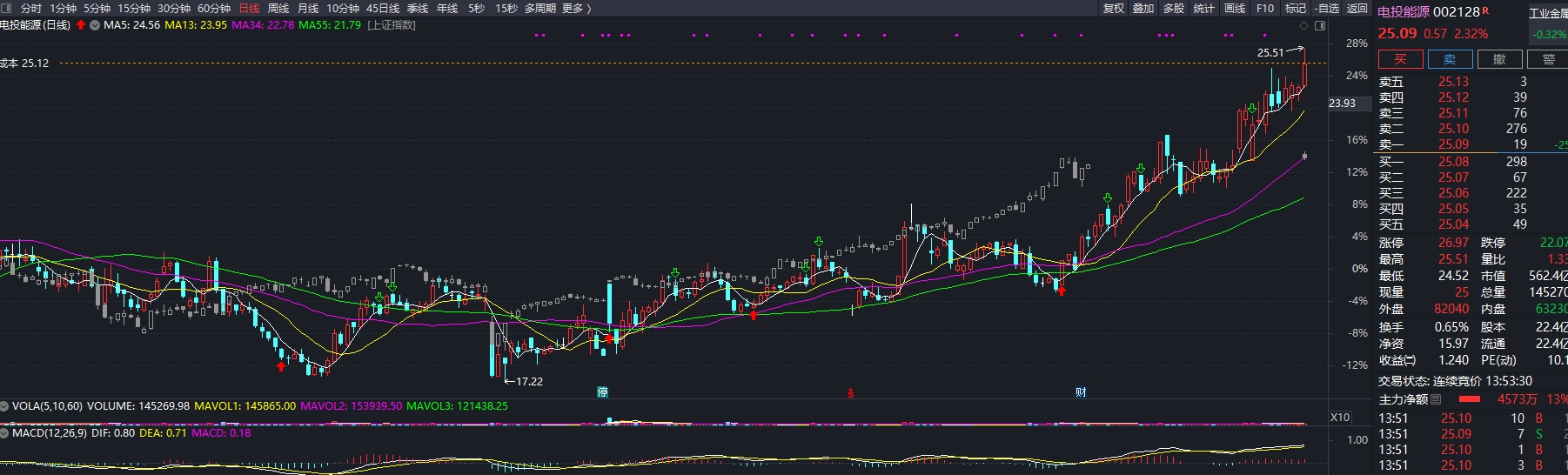Image resolution: width=1568 pixels, height=475 pixels.
Task: Switch to 分时 intraday view
Action: click(x=31, y=8)
